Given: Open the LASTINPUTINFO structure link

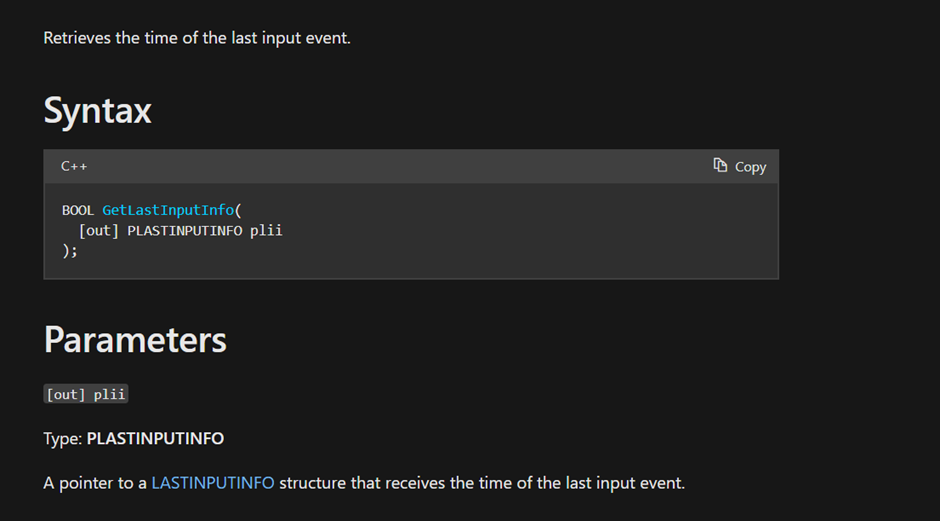Looking at the screenshot, I should pos(212,483).
